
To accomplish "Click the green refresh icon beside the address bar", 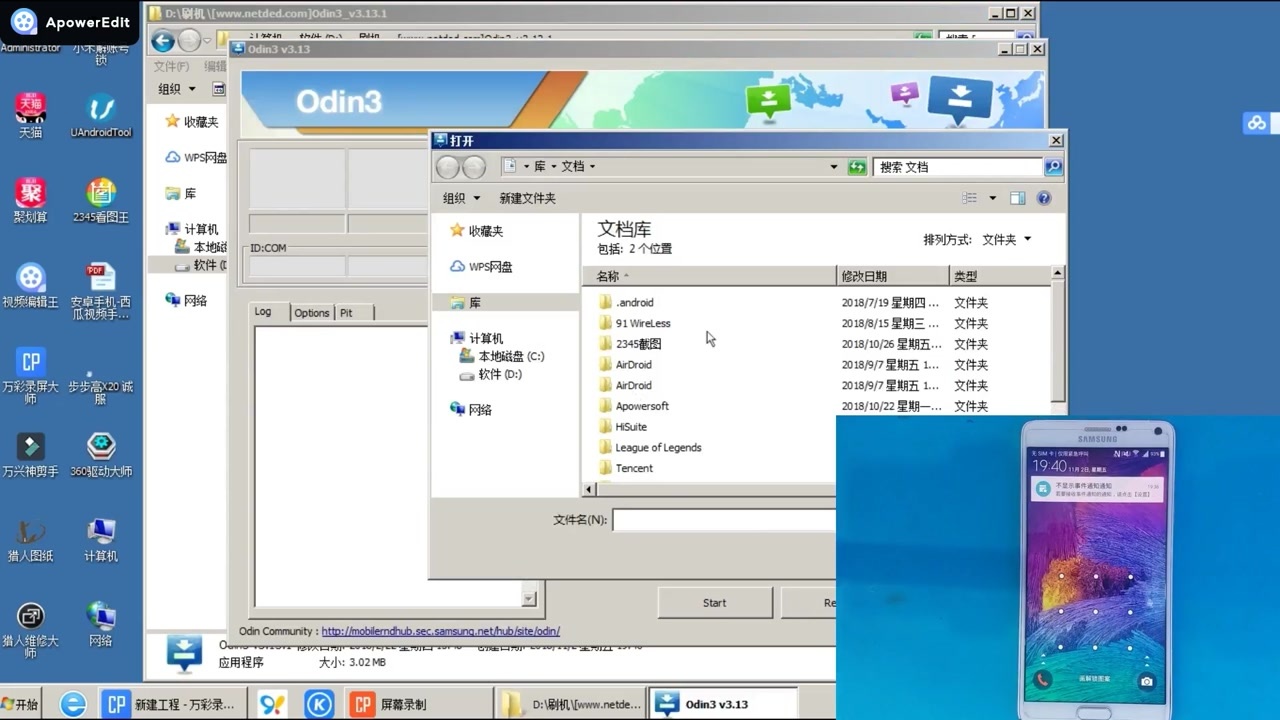I will pos(857,167).
